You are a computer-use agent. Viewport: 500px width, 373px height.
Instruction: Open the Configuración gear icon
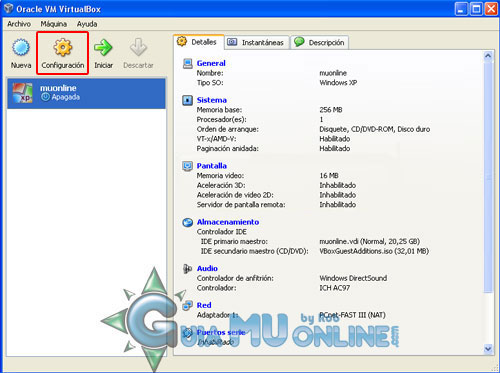[63, 48]
